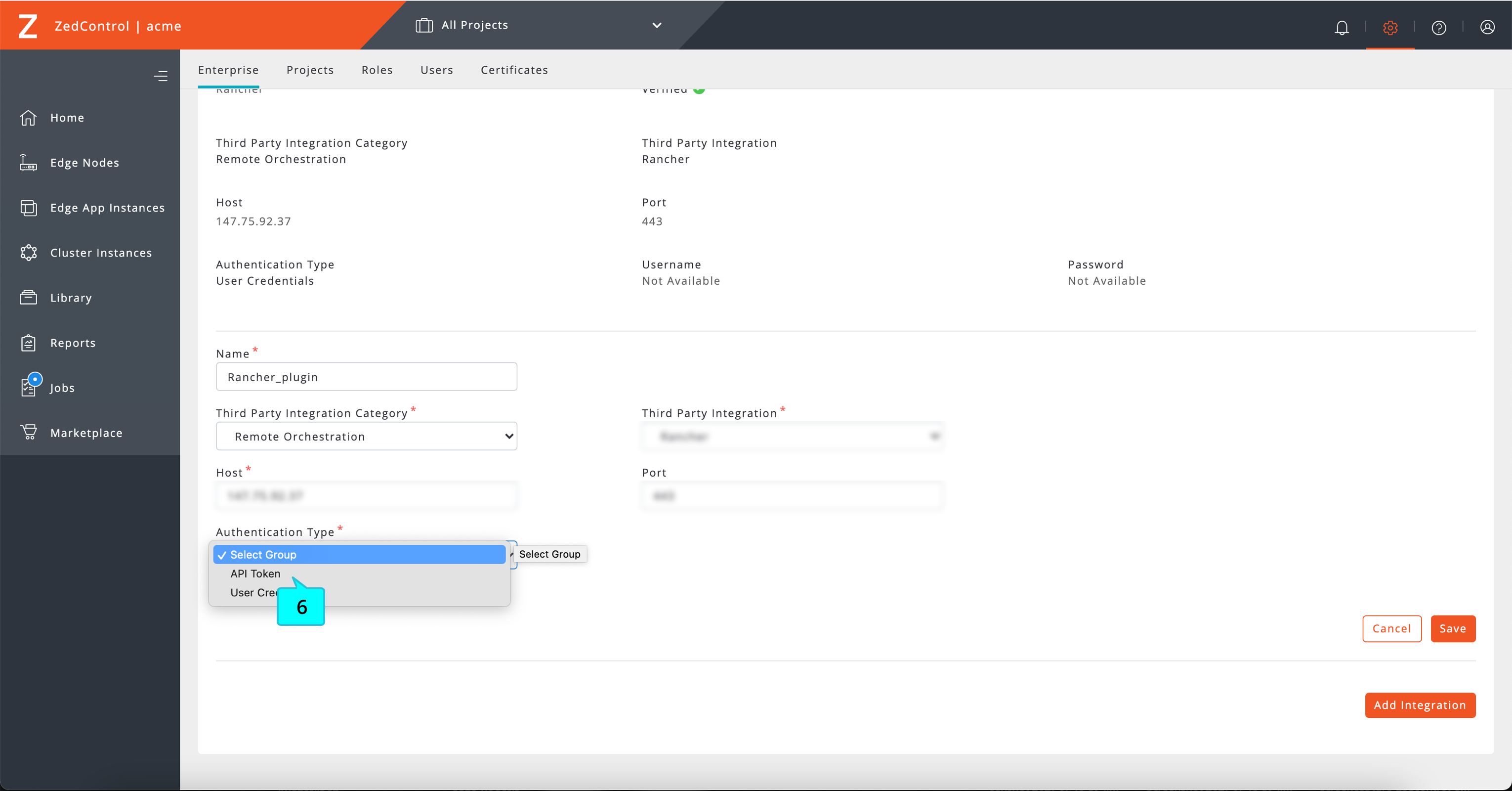Click the blurred Host input field

point(366,496)
